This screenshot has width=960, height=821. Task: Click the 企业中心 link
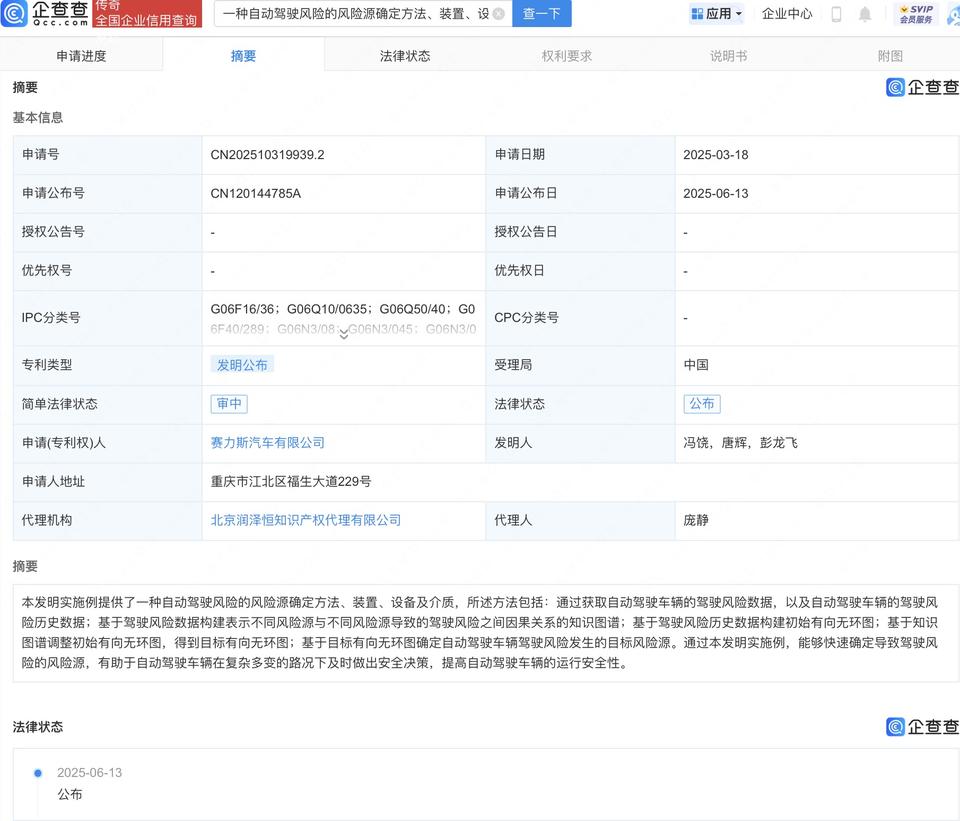point(787,14)
